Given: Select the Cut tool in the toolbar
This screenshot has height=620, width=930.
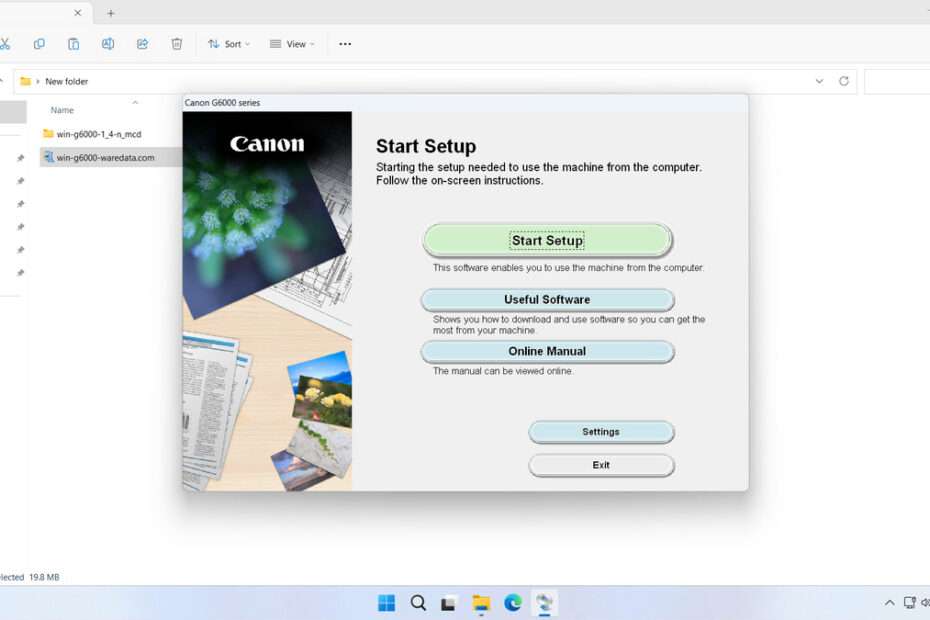Looking at the screenshot, I should pos(5,44).
